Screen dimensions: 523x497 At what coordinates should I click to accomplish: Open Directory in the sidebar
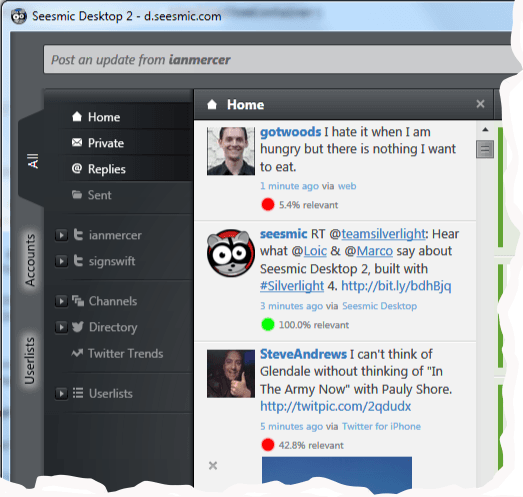(113, 327)
